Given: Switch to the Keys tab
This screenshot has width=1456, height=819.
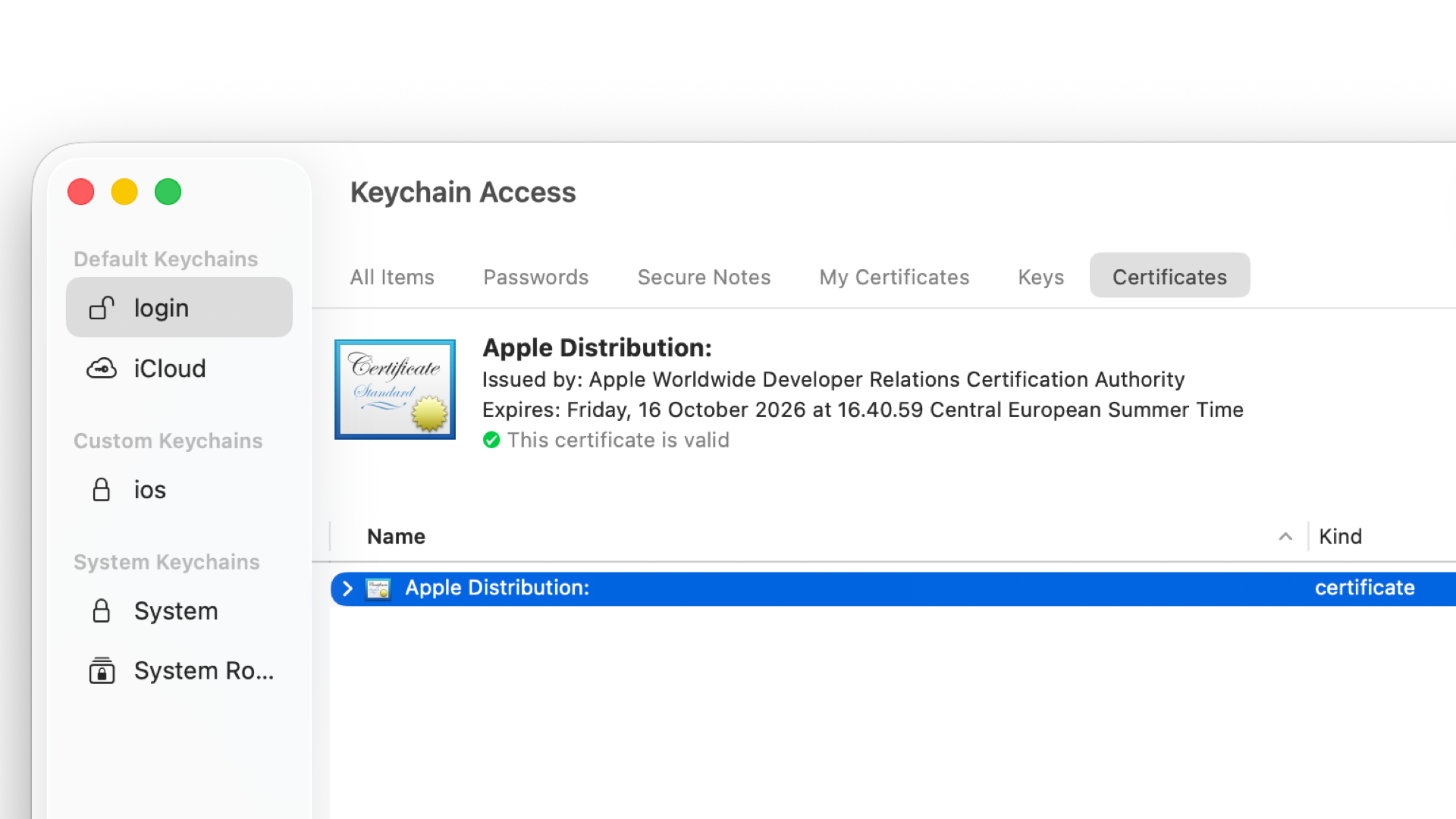Looking at the screenshot, I should pos(1040,277).
